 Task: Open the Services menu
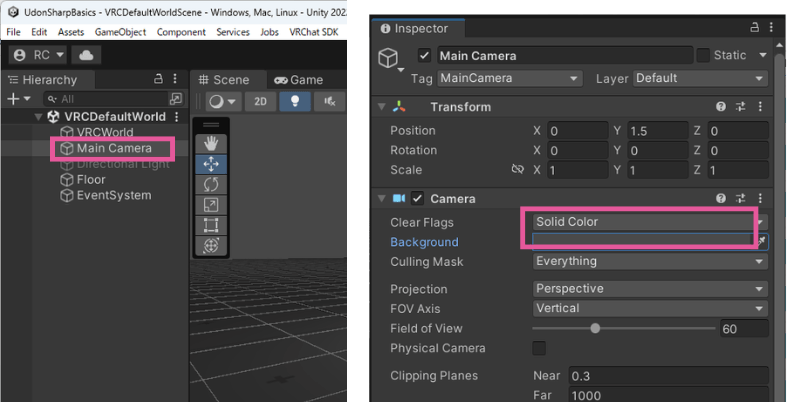(233, 32)
